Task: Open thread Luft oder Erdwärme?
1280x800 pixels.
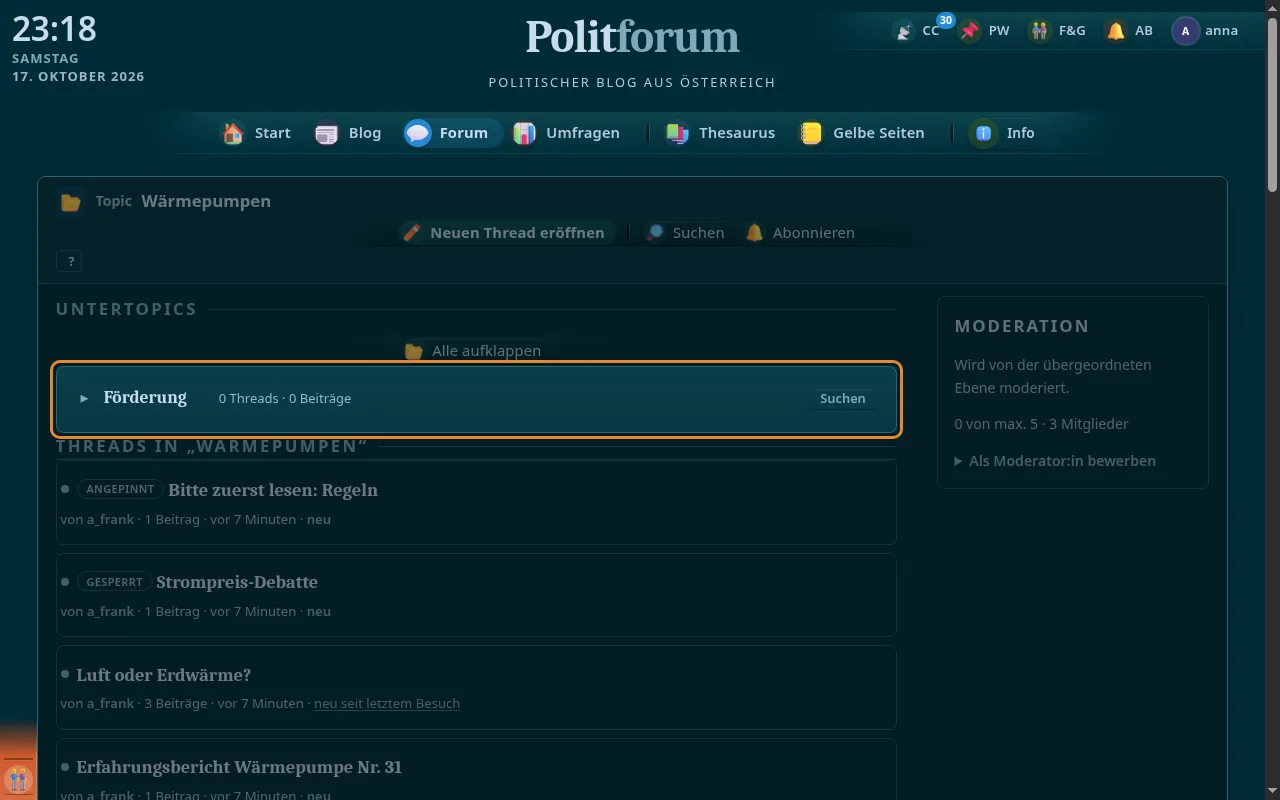Action: point(163,675)
